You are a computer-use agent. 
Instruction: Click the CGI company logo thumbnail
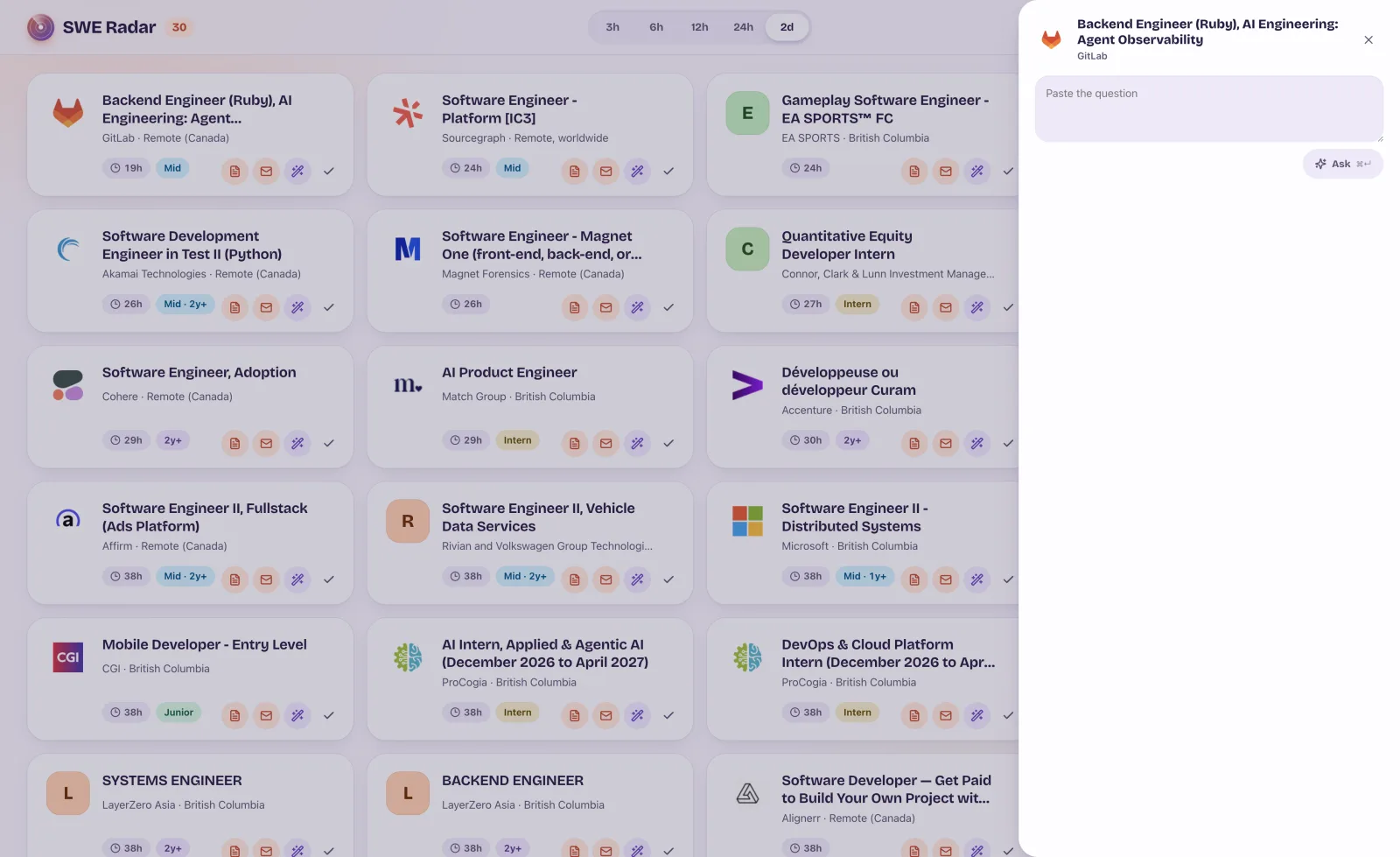point(68,657)
